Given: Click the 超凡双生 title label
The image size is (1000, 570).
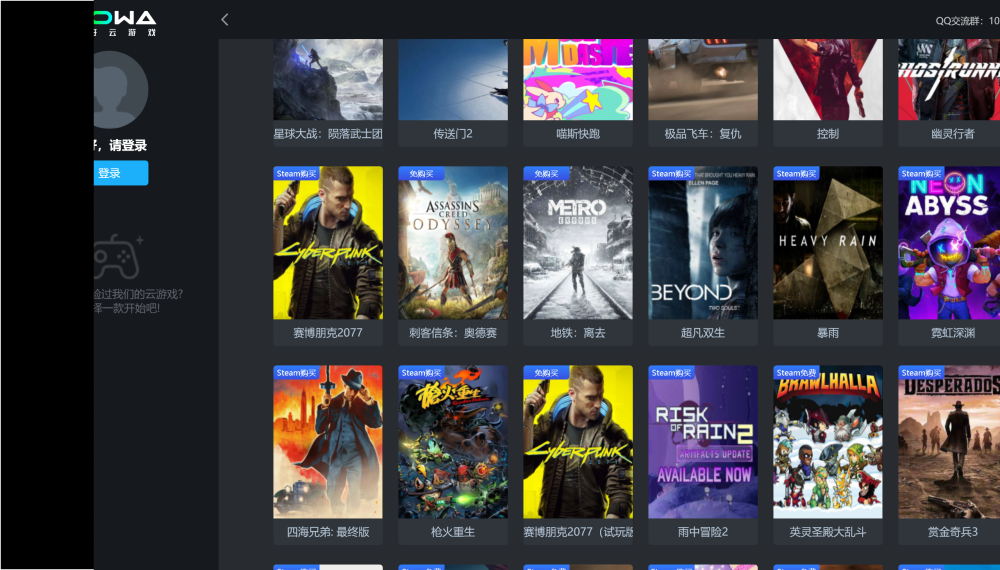Looking at the screenshot, I should 703,333.
